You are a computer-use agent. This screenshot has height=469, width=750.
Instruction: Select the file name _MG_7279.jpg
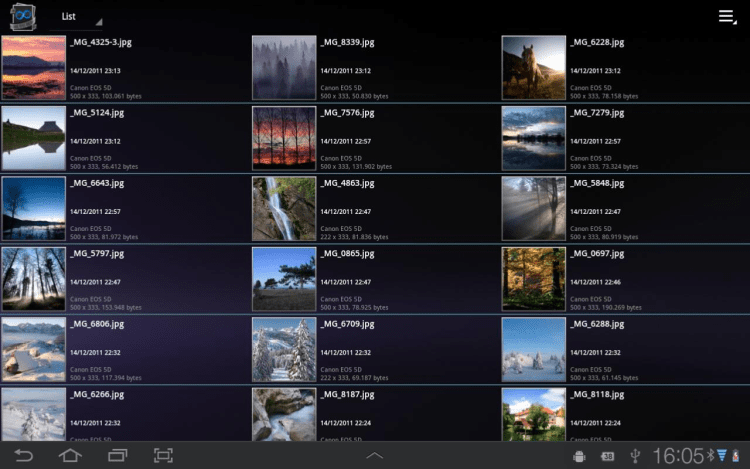pyautogui.click(x=597, y=113)
